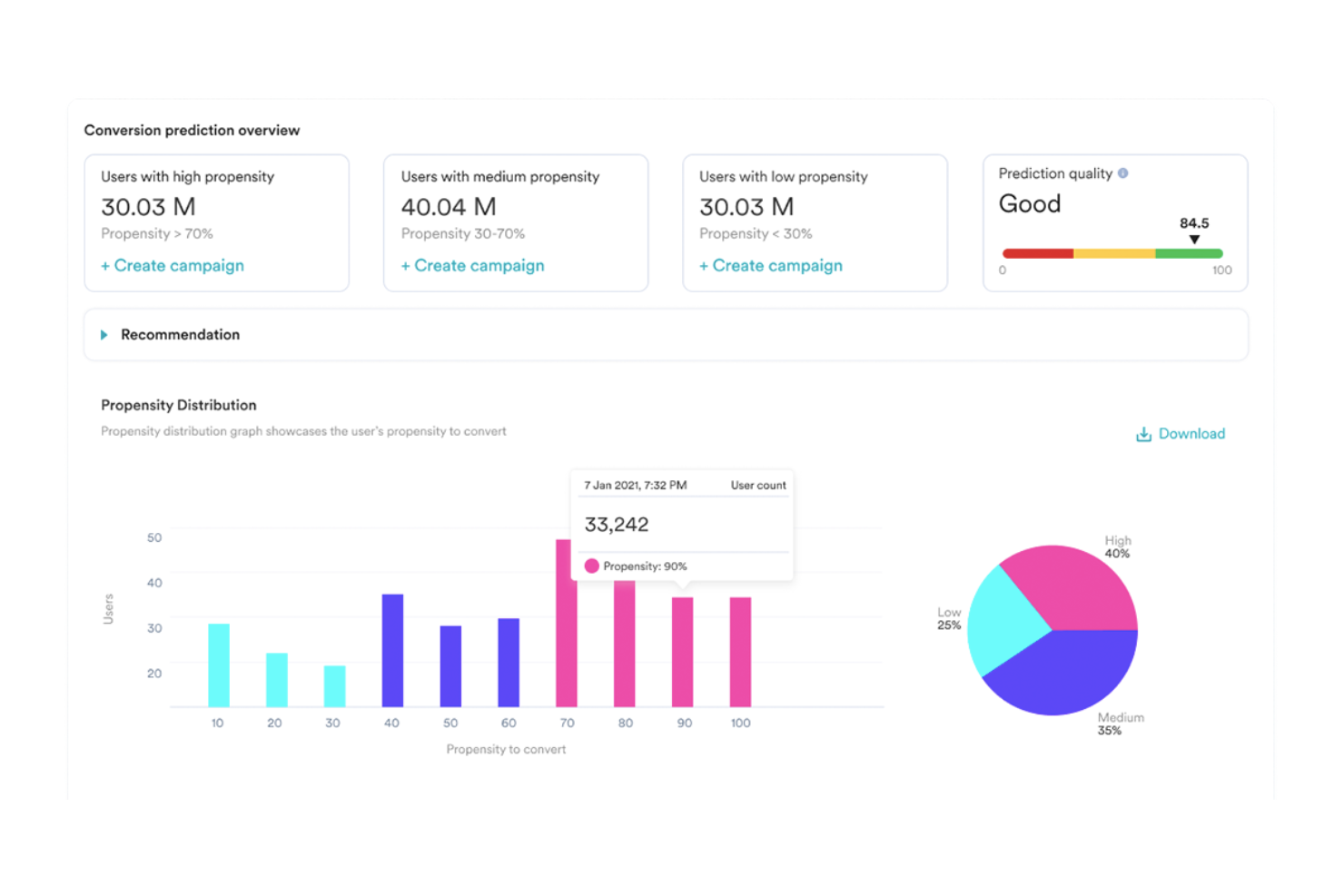Select the purple bar at propensity 40
The image size is (1344, 896).
[x=392, y=651]
